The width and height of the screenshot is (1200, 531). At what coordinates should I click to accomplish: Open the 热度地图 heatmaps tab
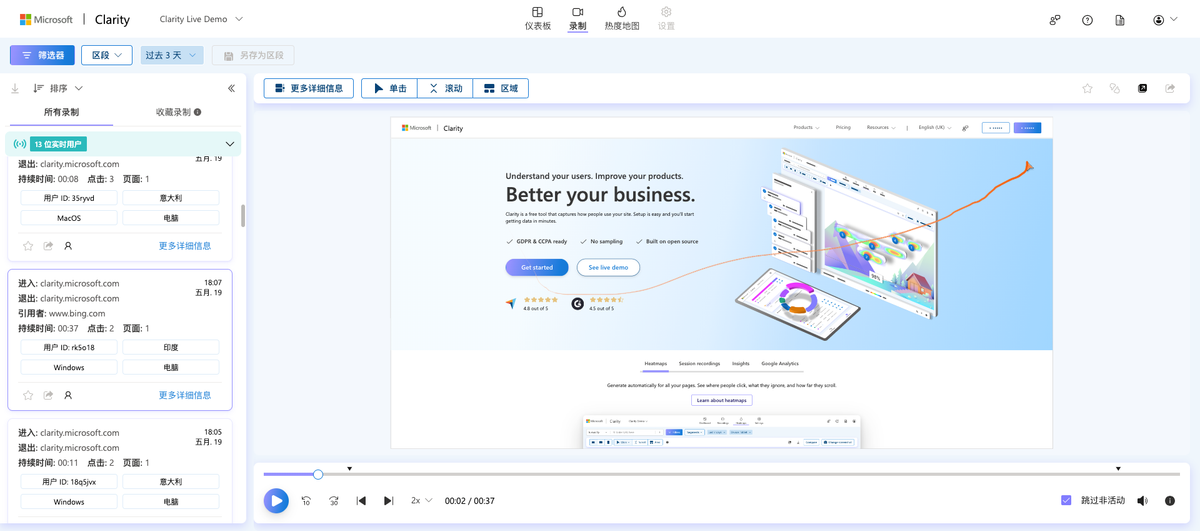(622, 18)
